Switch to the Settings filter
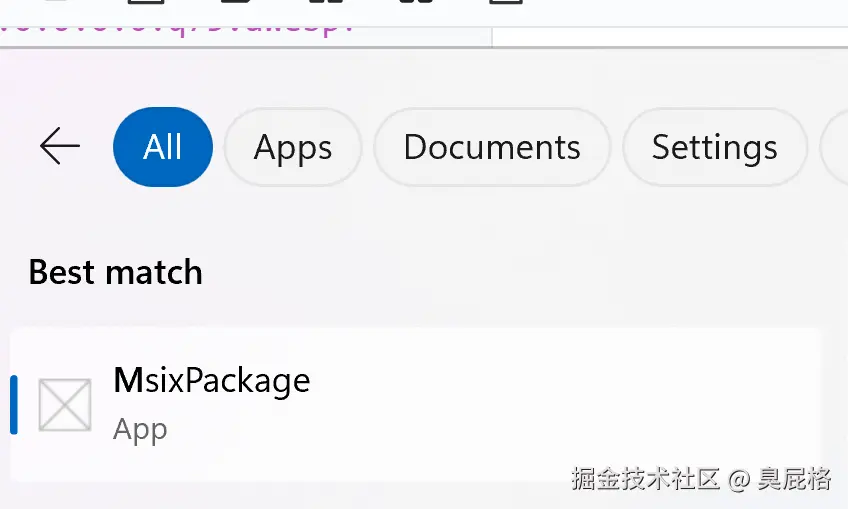Image resolution: width=848 pixels, height=509 pixels. [714, 147]
